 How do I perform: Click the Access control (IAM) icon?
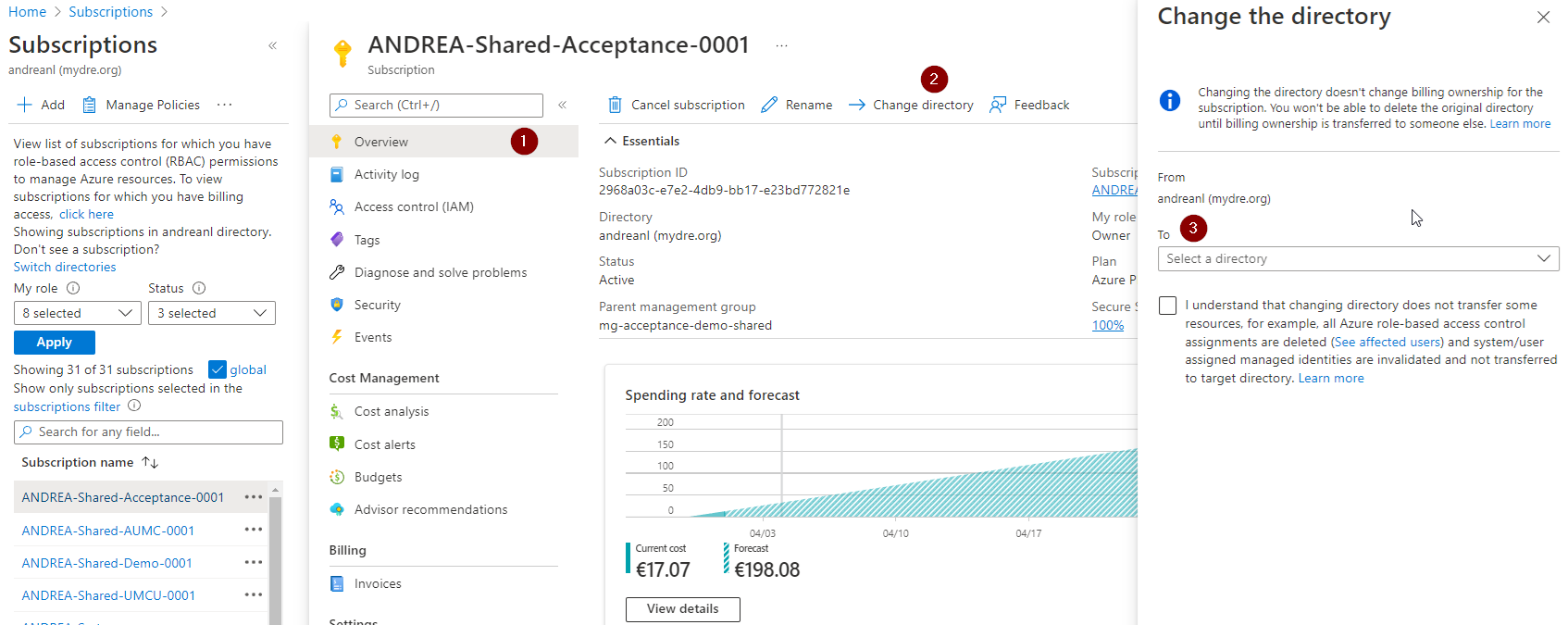(x=337, y=206)
